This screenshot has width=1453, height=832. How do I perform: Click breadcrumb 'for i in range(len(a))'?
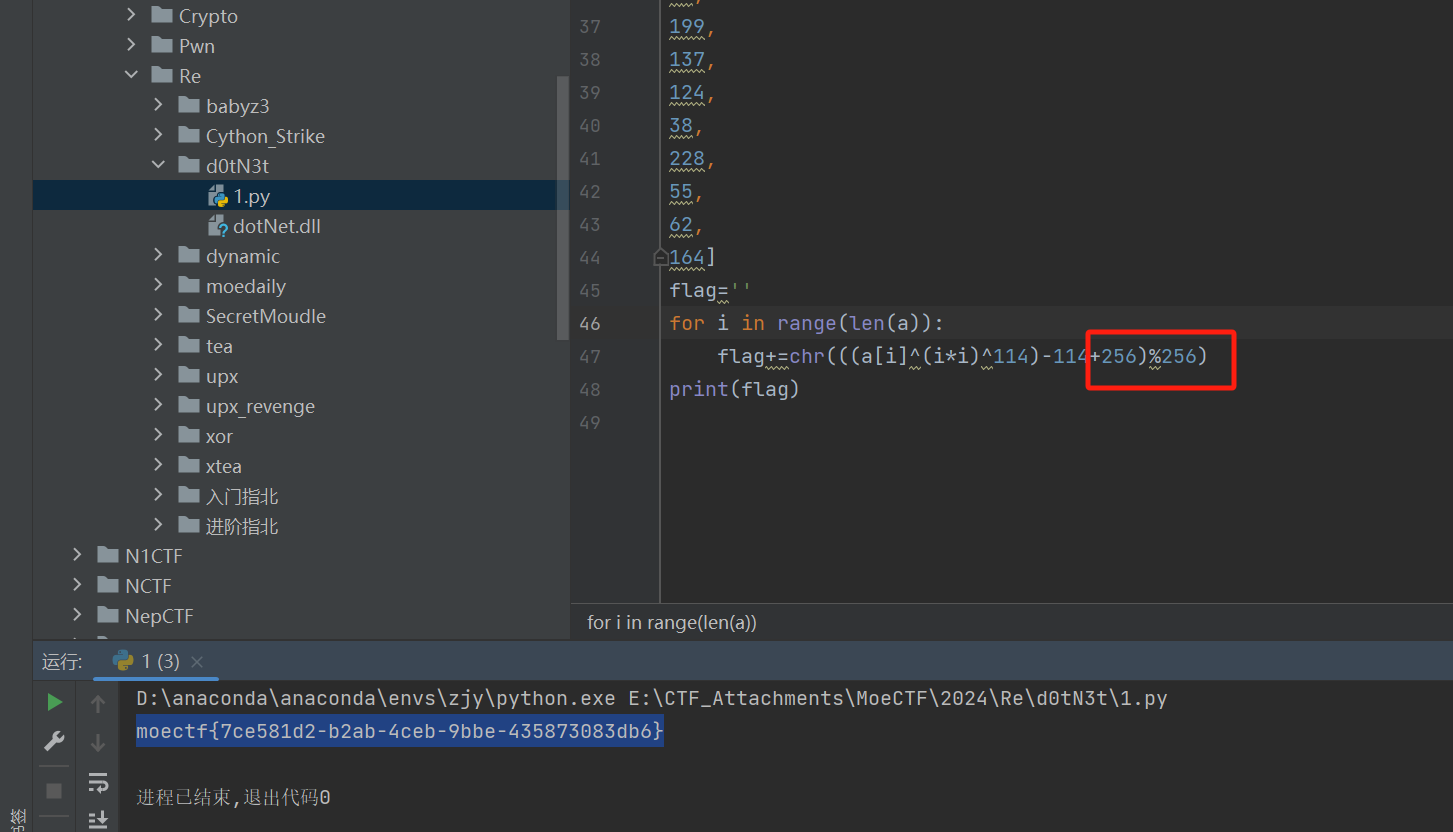[x=671, y=622]
